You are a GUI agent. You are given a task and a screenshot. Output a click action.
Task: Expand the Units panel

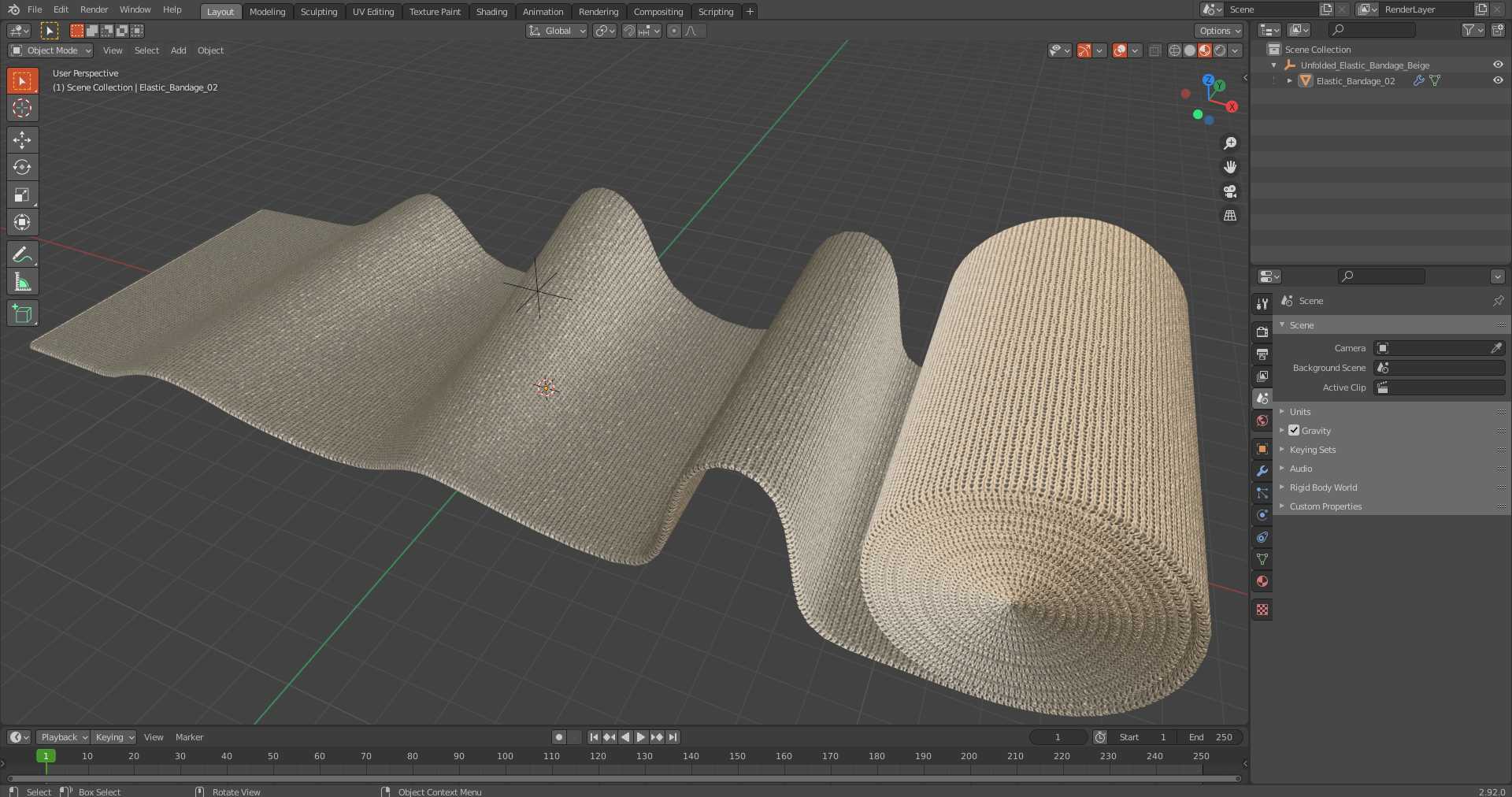[x=1300, y=412]
